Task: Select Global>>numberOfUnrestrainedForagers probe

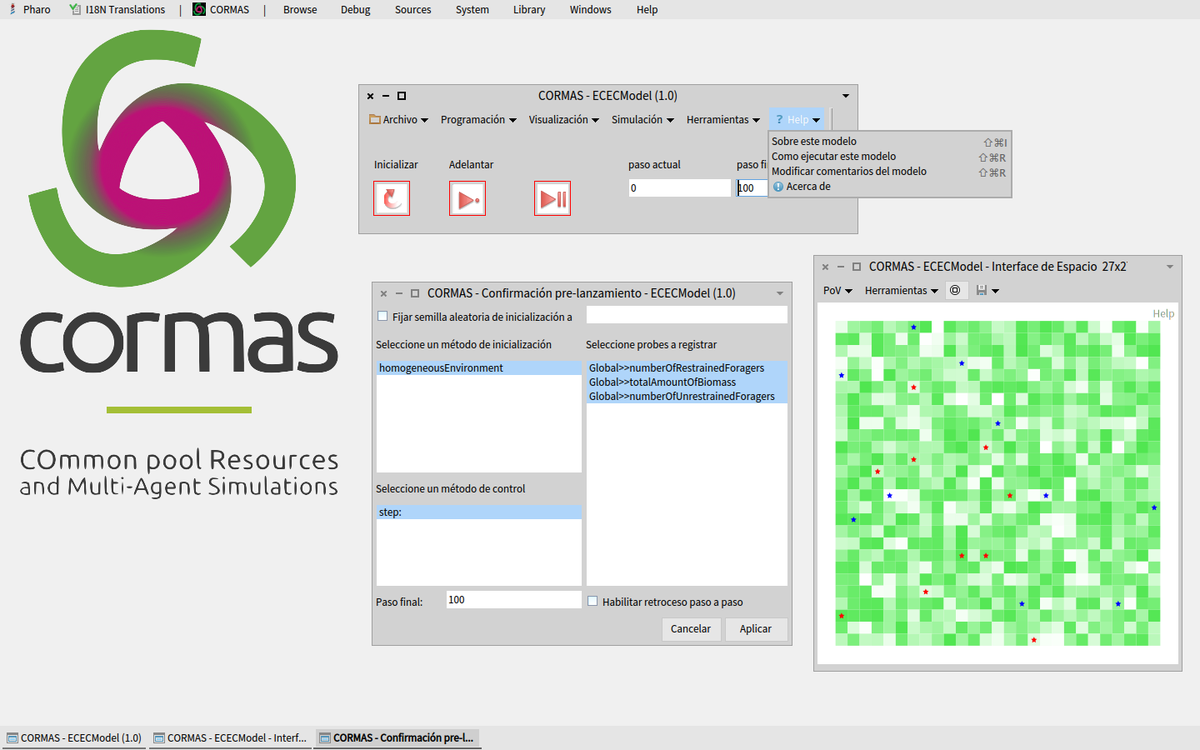Action: pyautogui.click(x=687, y=396)
